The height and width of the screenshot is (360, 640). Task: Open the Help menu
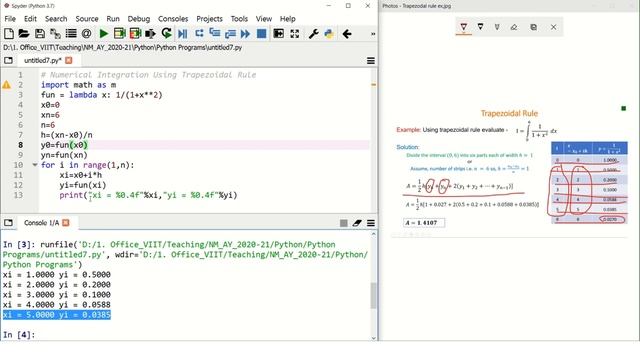287,19
